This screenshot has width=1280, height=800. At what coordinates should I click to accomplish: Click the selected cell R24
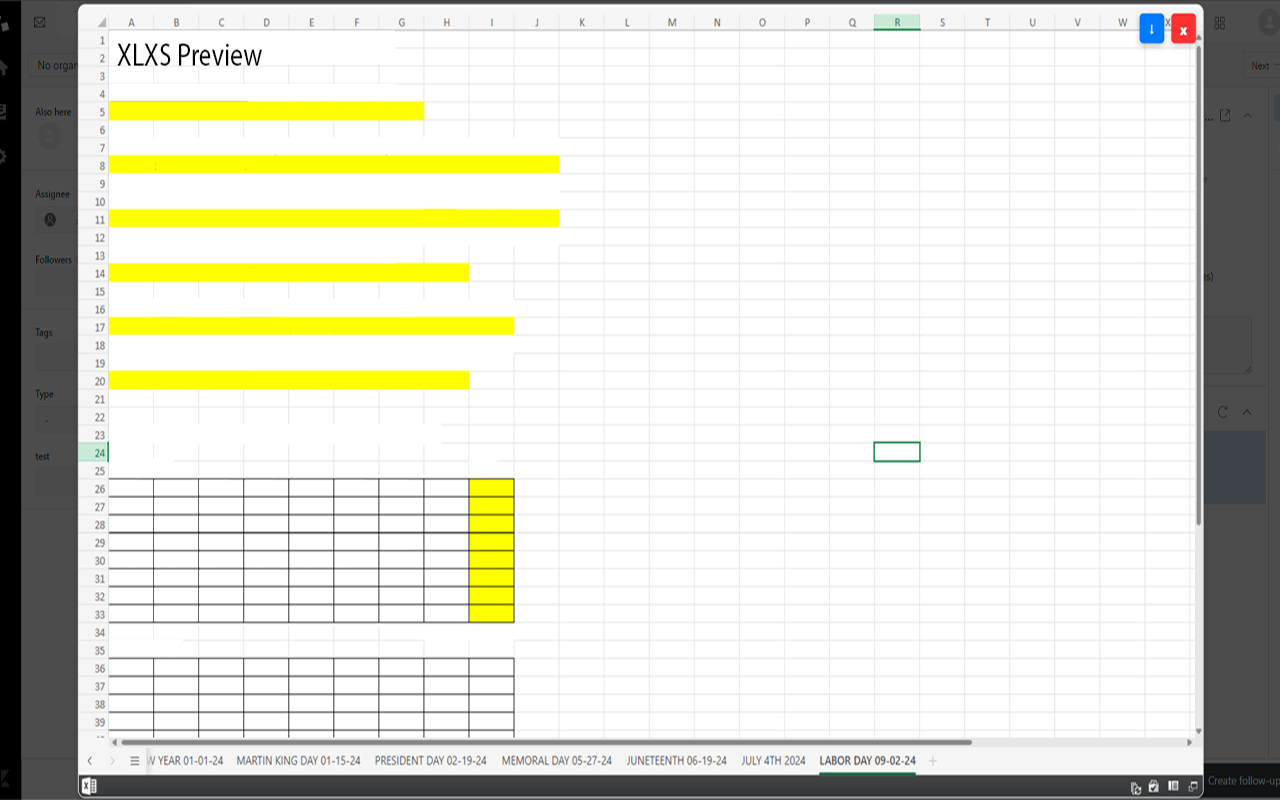(897, 452)
